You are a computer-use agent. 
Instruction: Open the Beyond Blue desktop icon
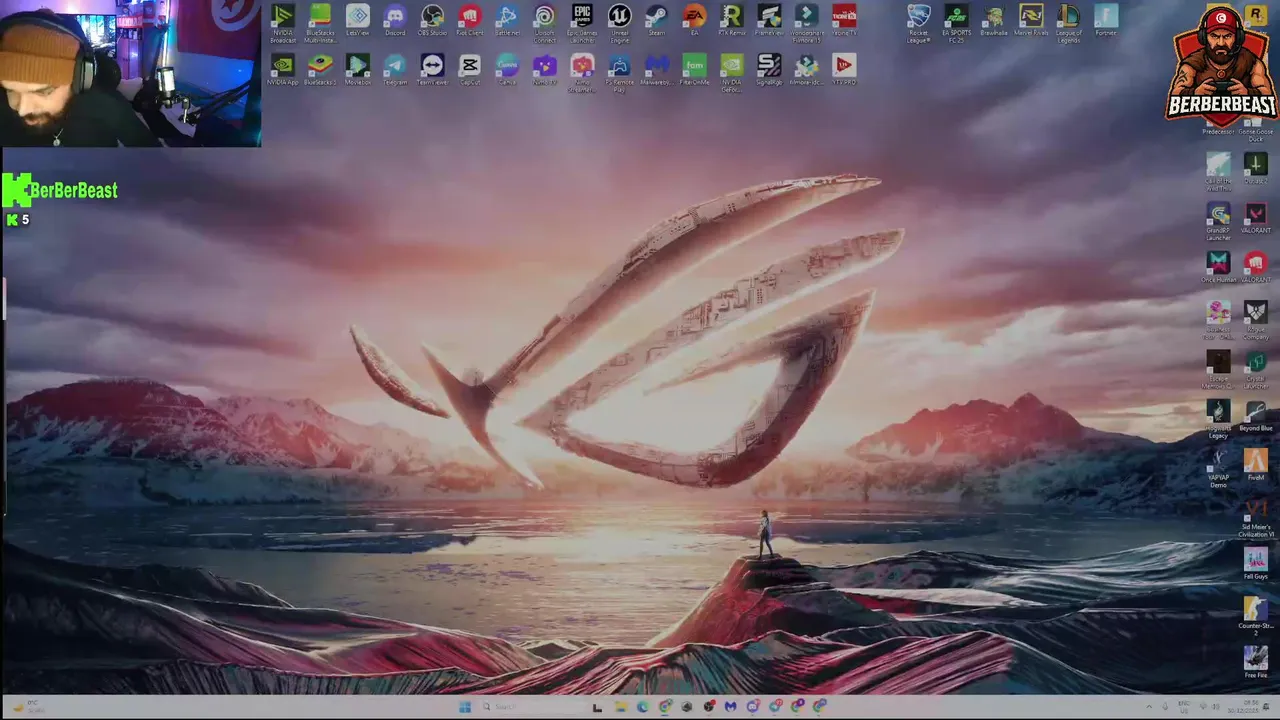[1256, 416]
